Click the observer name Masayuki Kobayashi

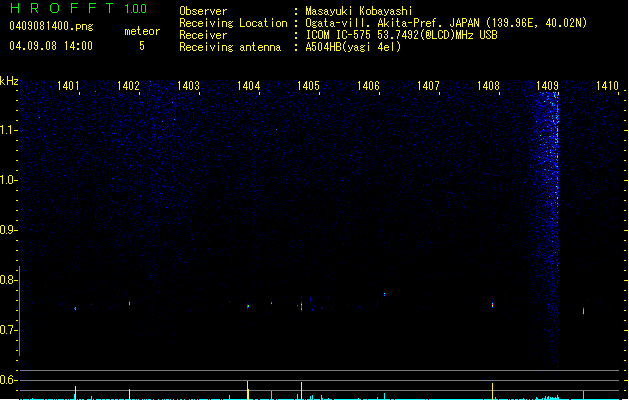click(359, 11)
